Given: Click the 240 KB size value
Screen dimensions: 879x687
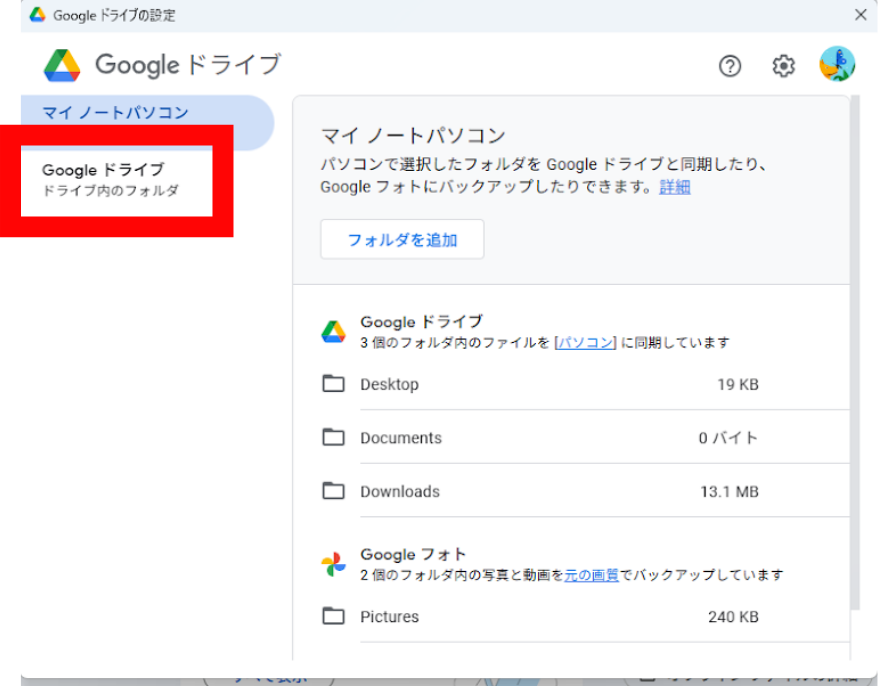Looking at the screenshot, I should coord(733,616).
